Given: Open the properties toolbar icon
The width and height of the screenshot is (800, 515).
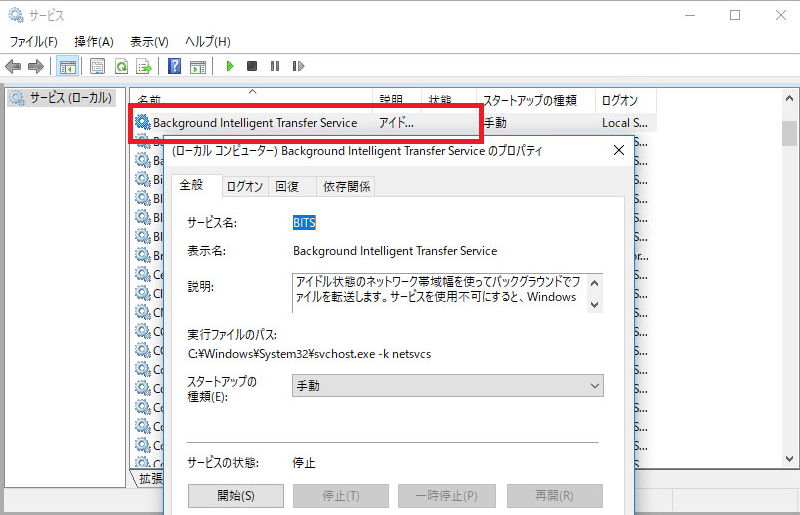Looking at the screenshot, I should [97, 66].
